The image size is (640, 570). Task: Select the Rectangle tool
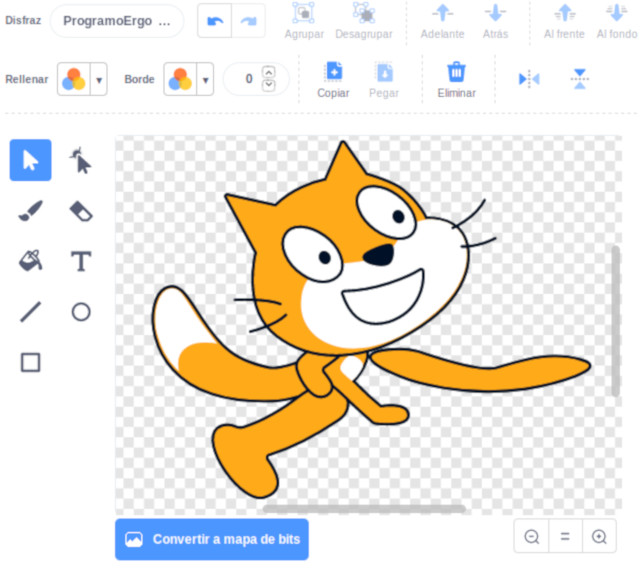pyautogui.click(x=31, y=362)
